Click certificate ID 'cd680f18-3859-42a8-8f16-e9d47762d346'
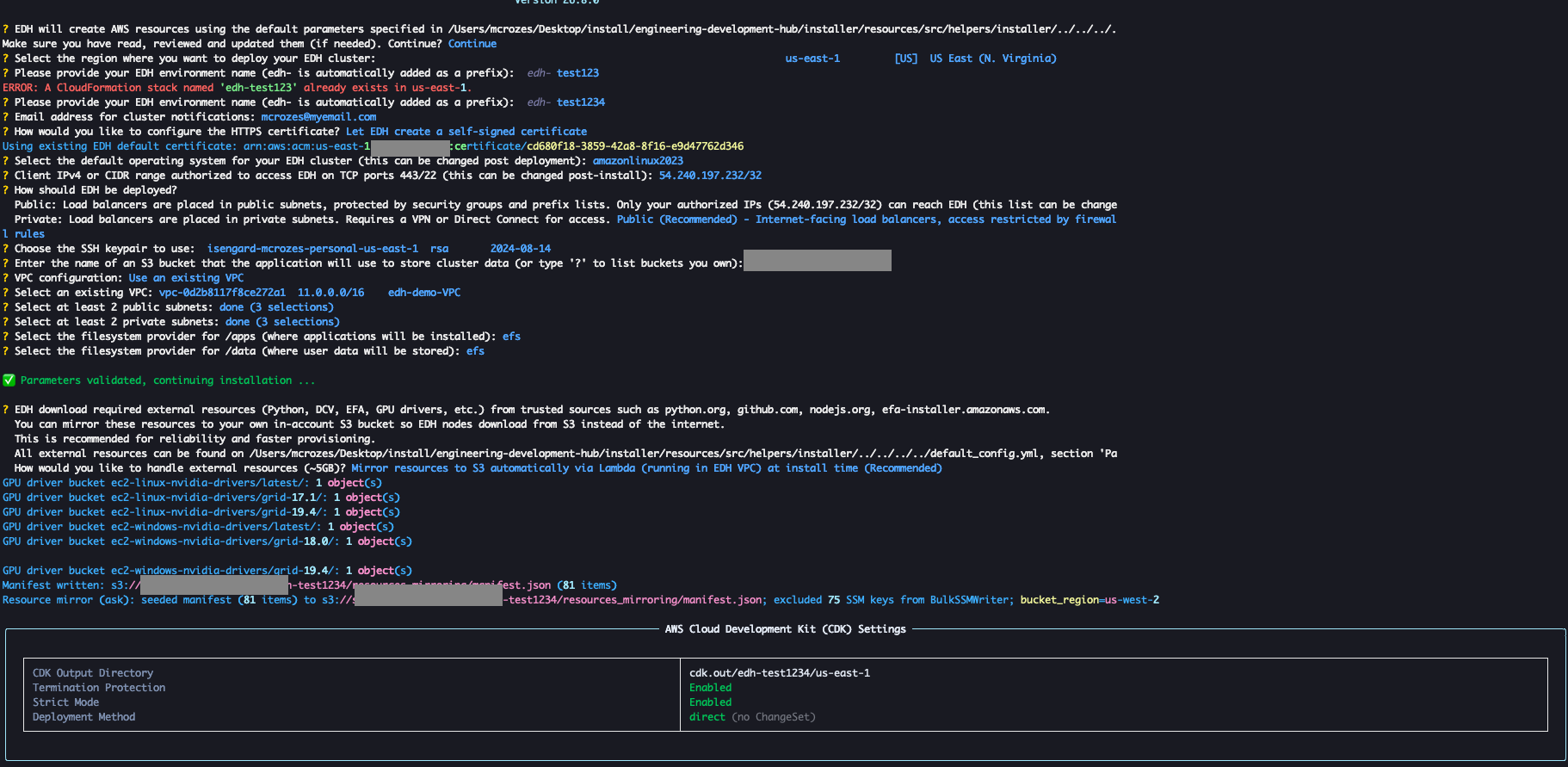The image size is (1568, 767). 635,146
